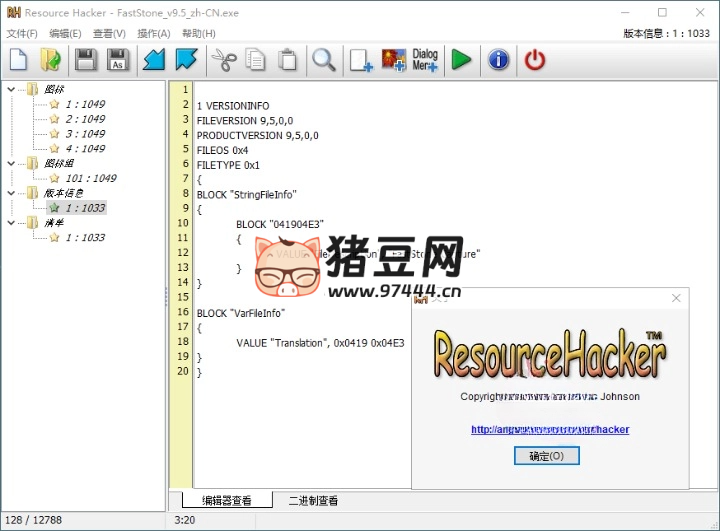Click the 3:20 cursor position status
720x531 pixels.
coord(185,520)
